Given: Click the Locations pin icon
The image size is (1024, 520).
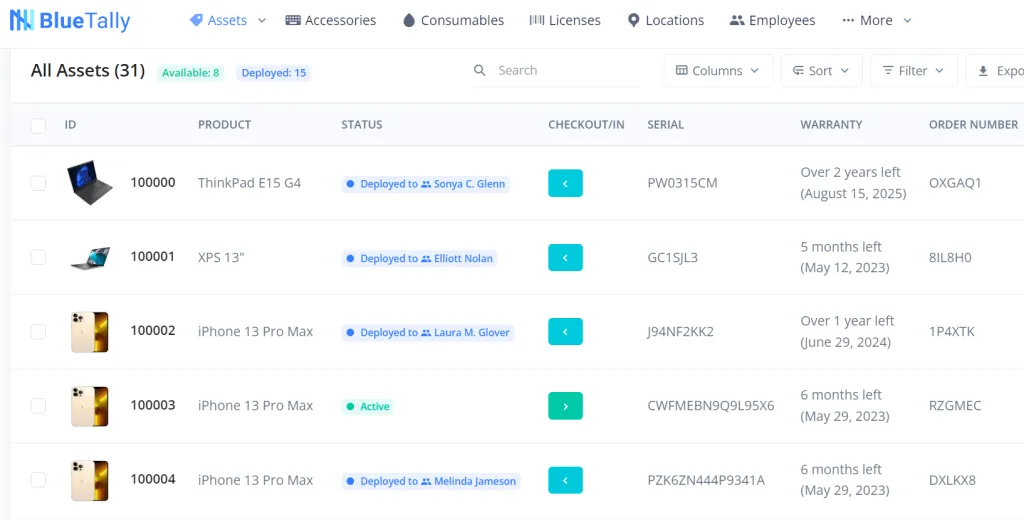Looking at the screenshot, I should [633, 20].
